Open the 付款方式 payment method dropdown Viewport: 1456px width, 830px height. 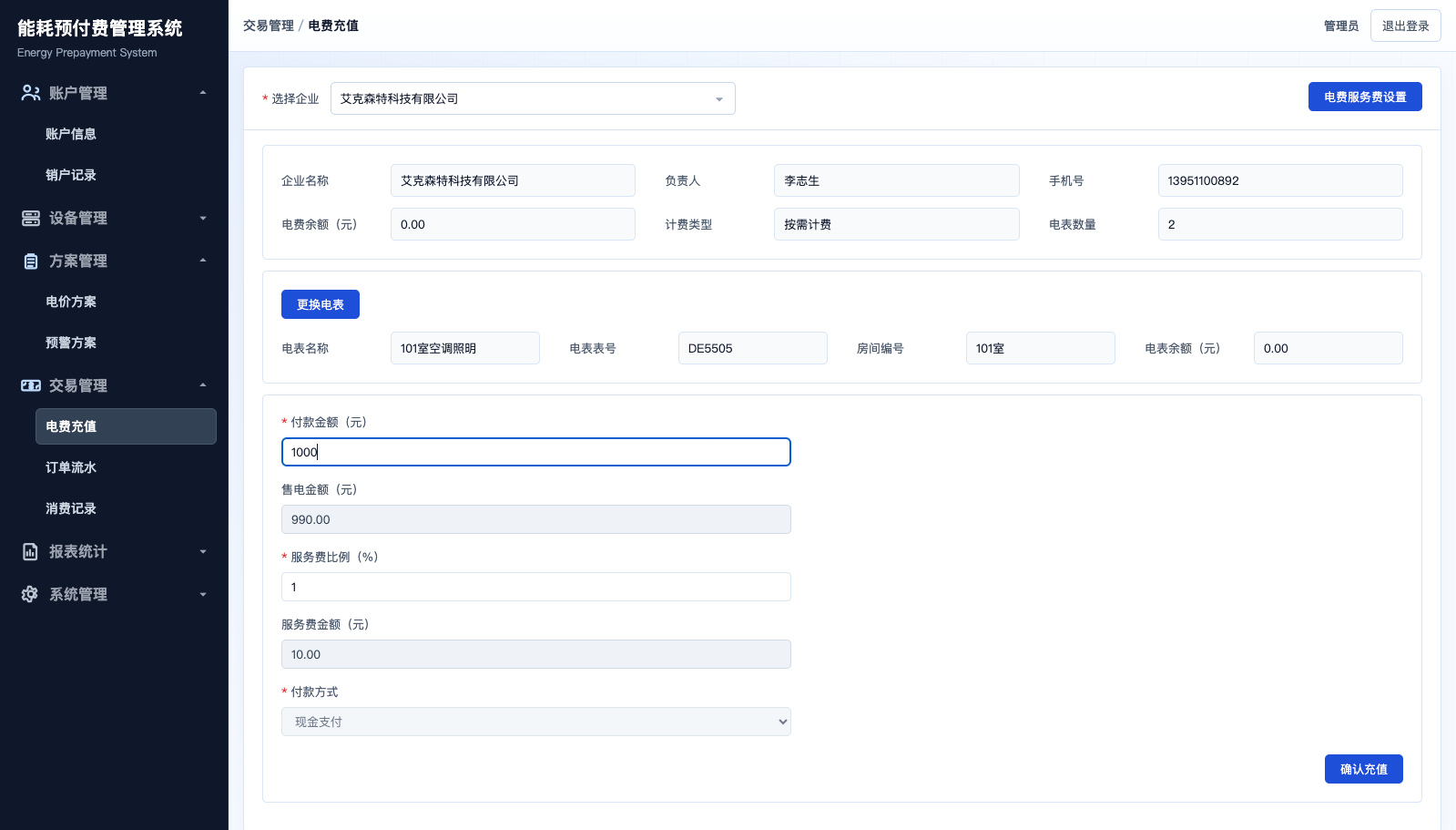535,722
